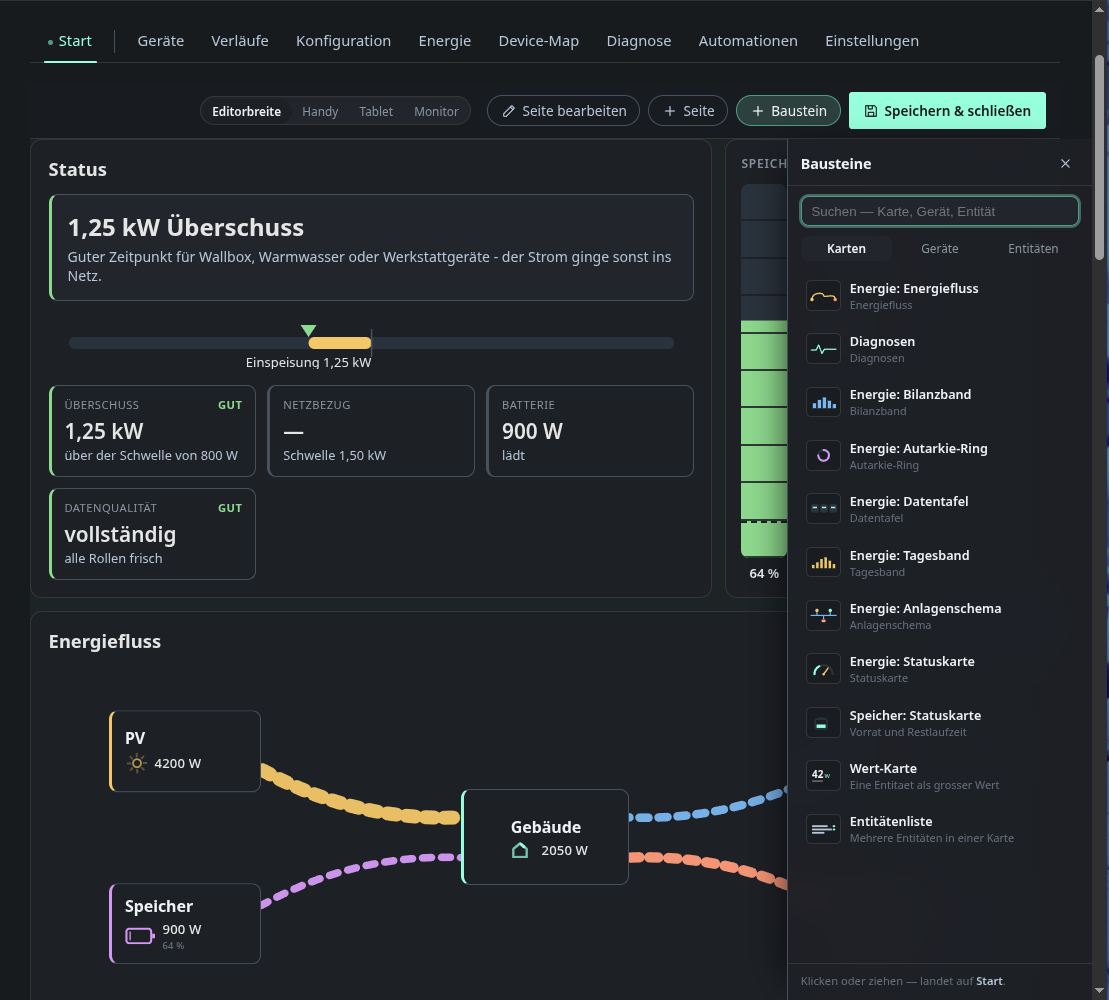Click the Diagnosen pulse icon
1109x1000 pixels.
(823, 349)
